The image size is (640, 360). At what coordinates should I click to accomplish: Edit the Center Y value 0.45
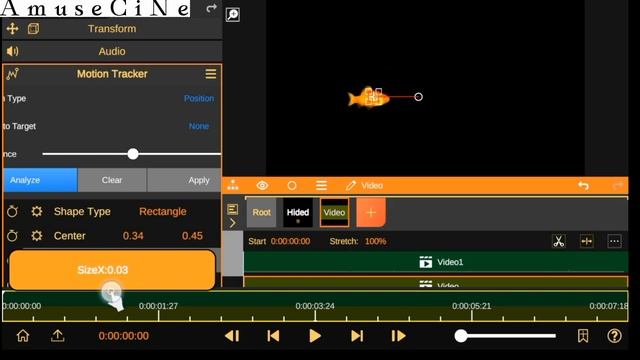(192, 236)
